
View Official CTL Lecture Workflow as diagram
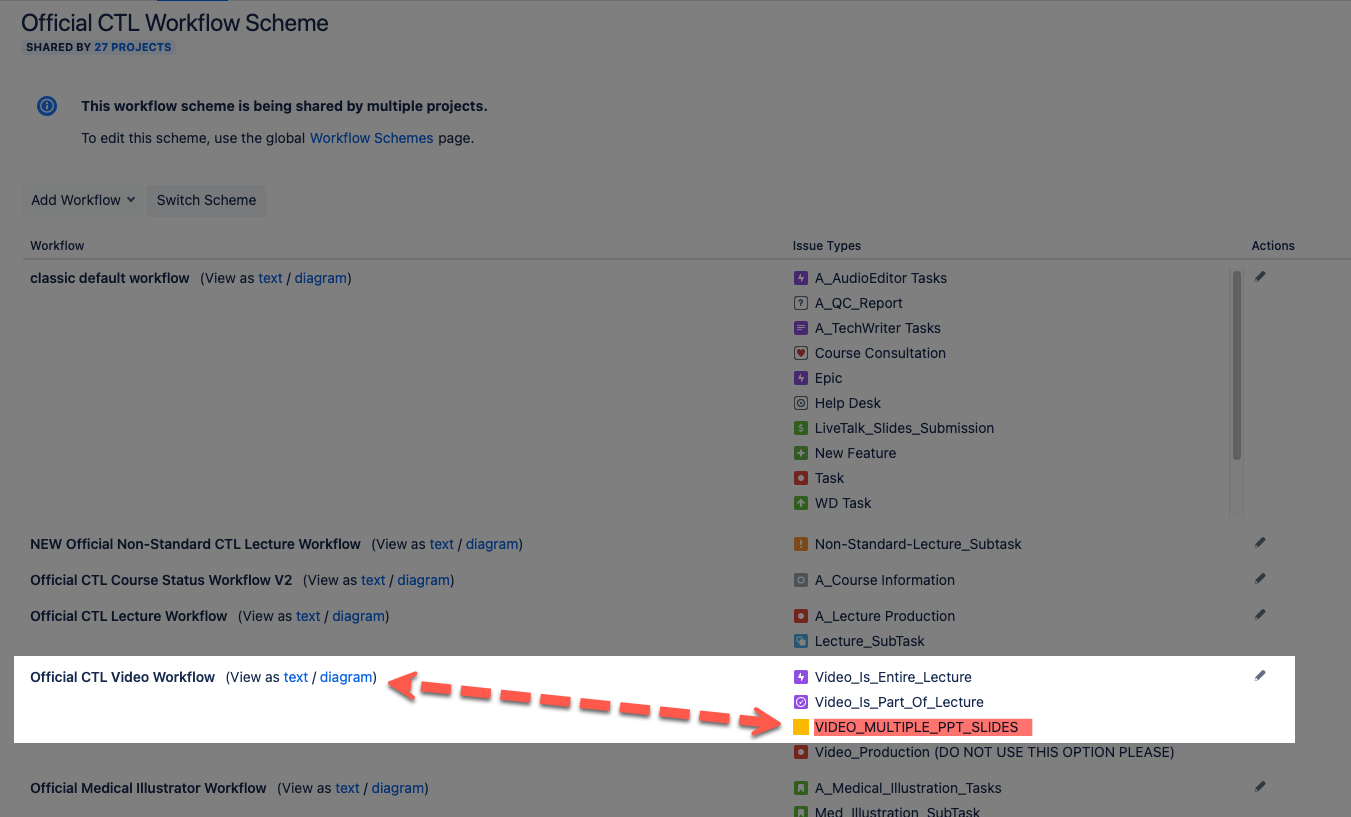(x=359, y=616)
